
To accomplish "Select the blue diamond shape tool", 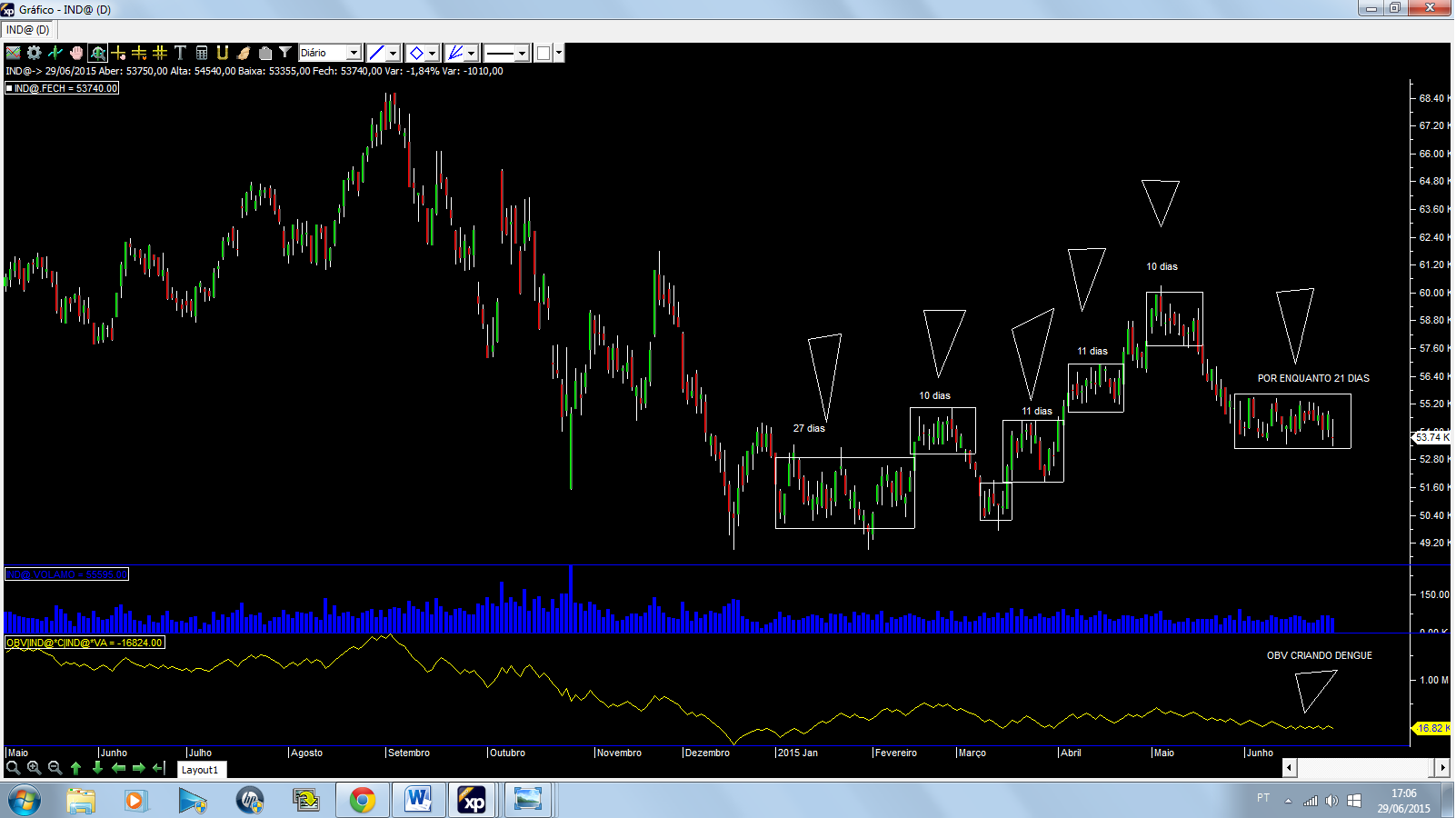I will click(416, 53).
